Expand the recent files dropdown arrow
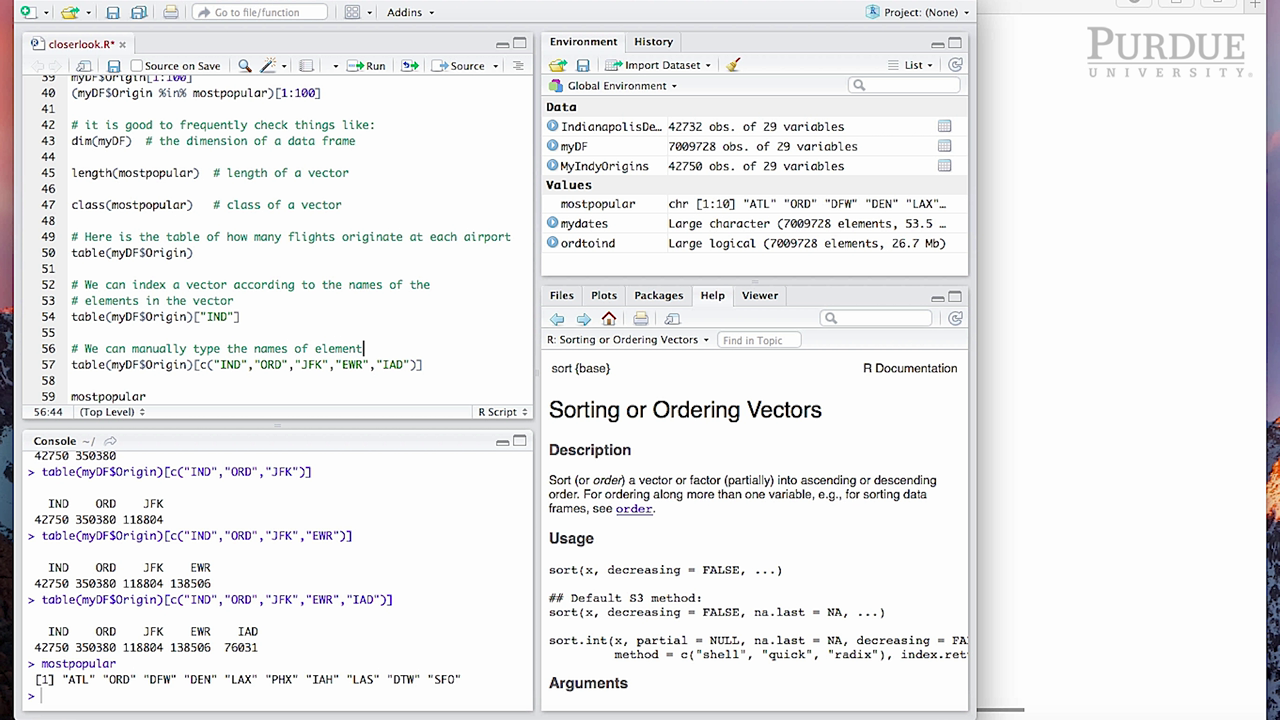The height and width of the screenshot is (720, 1280). pyautogui.click(x=88, y=13)
